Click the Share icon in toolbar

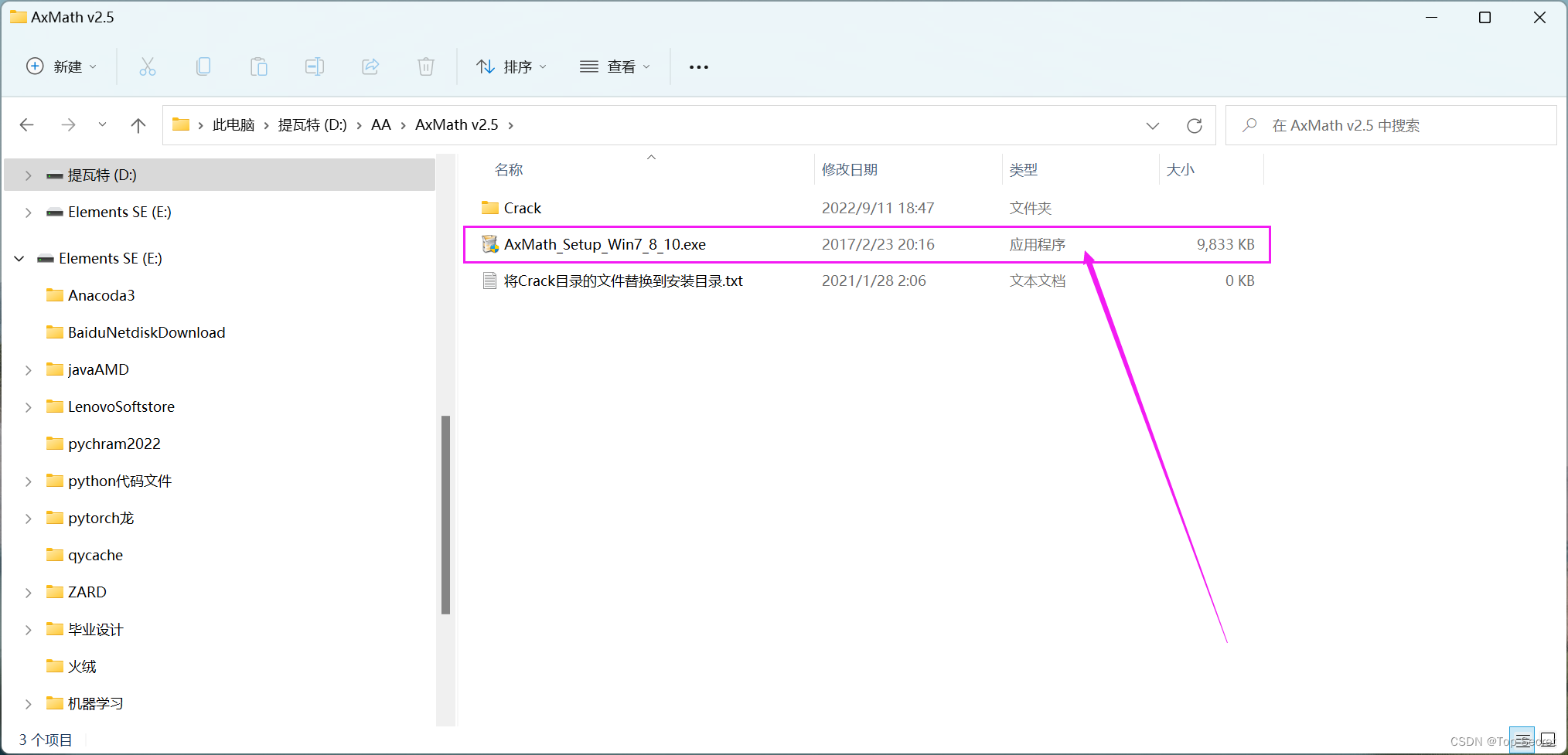click(370, 67)
